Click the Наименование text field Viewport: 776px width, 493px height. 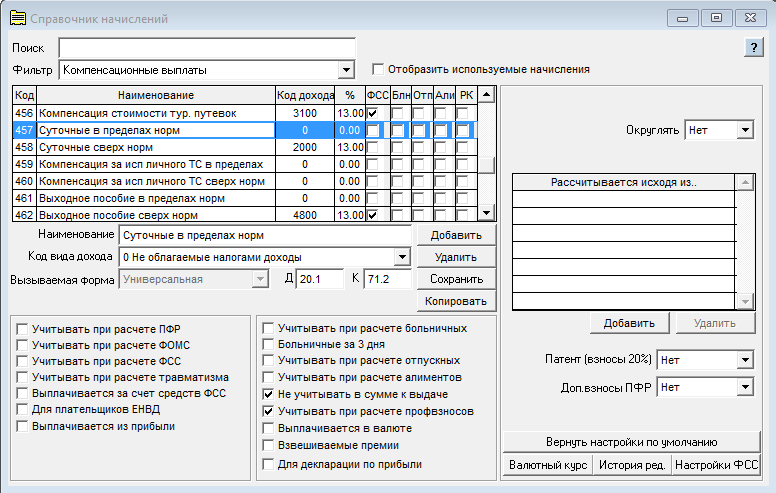click(x=265, y=235)
